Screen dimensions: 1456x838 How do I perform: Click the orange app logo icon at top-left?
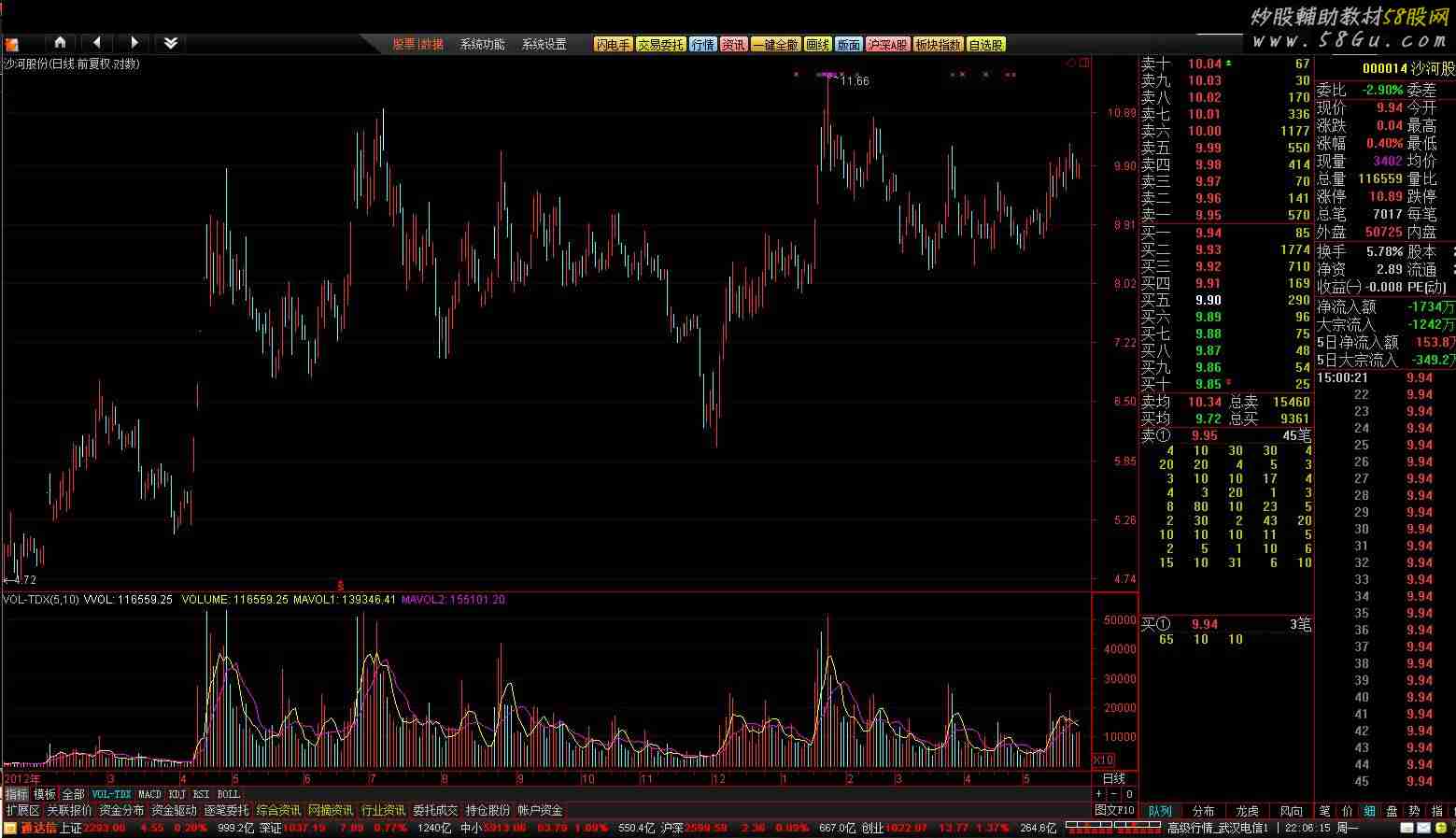pos(12,43)
